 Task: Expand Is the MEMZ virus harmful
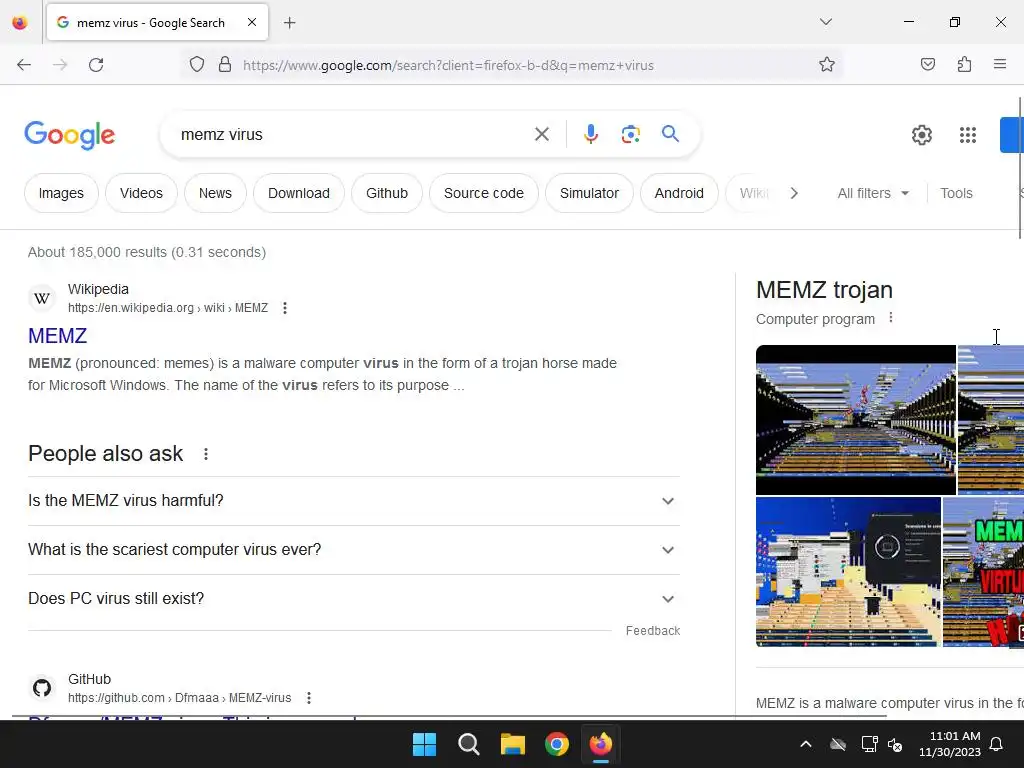[354, 501]
